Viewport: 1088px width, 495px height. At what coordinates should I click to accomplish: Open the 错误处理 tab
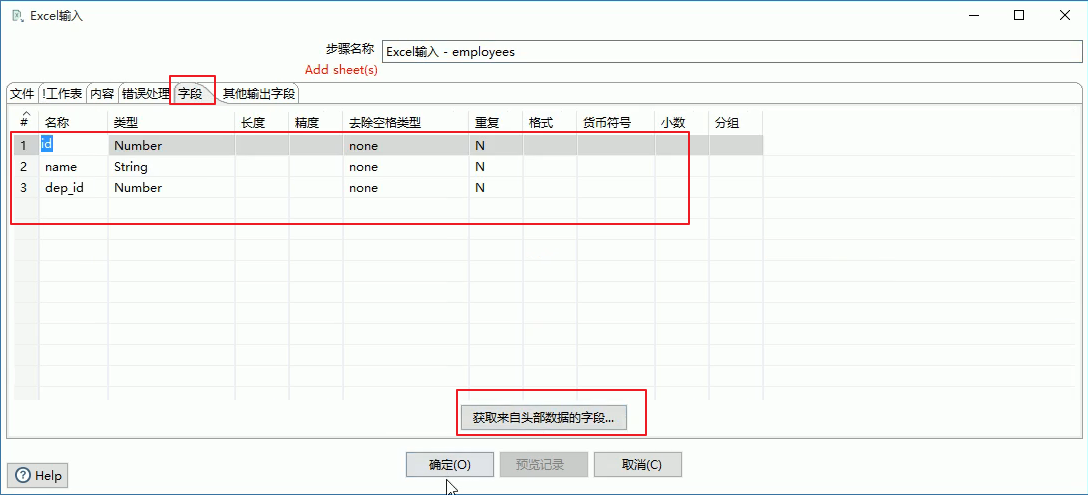145,94
